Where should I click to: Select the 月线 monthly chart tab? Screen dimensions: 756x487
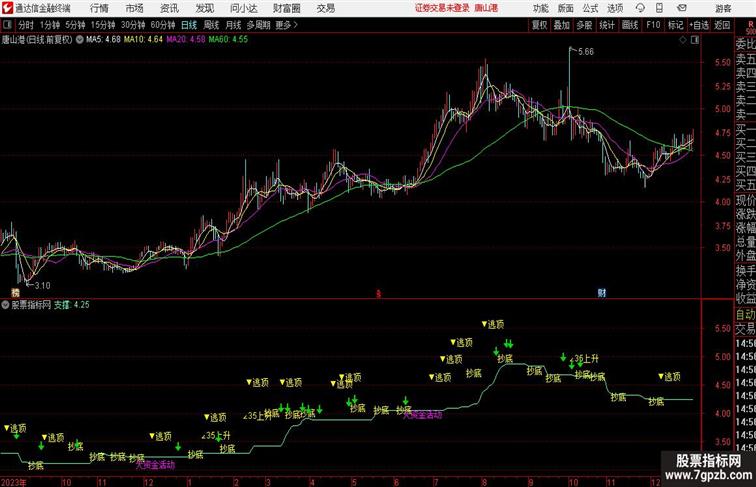[233, 25]
